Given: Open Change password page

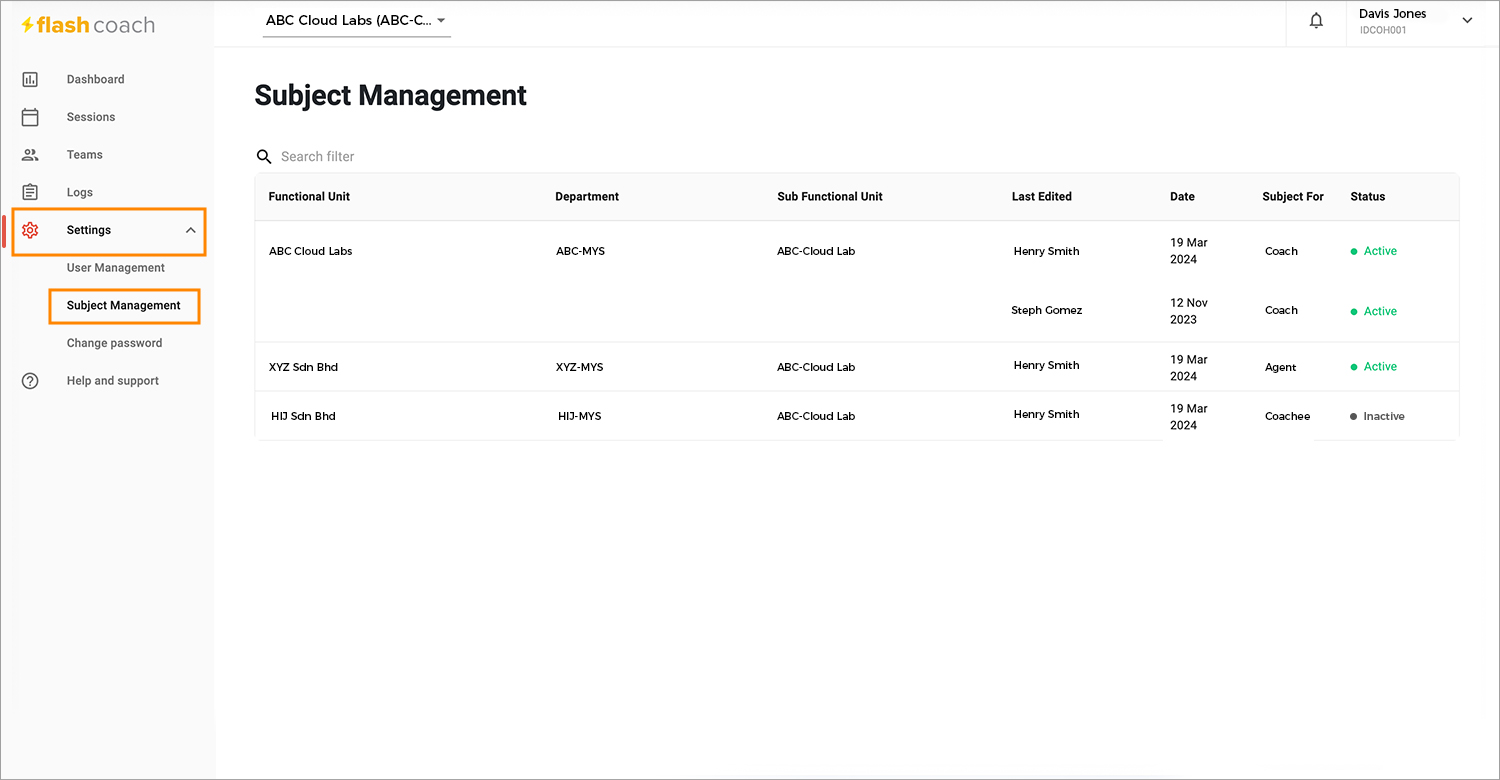Looking at the screenshot, I should (x=114, y=343).
